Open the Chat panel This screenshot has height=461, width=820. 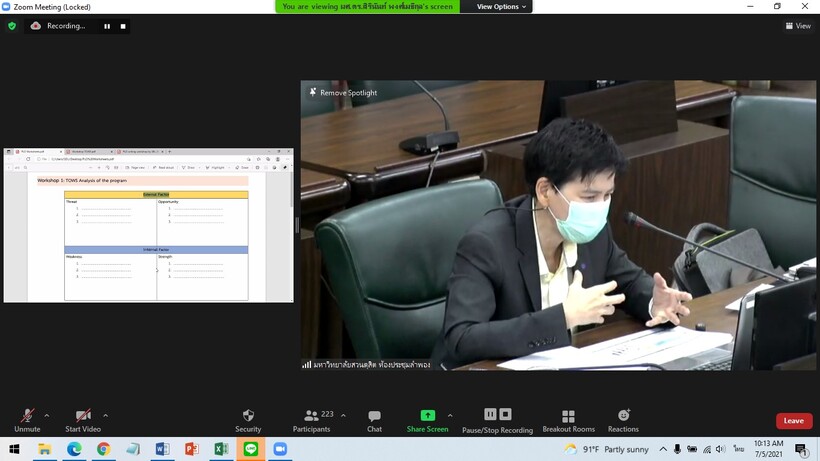(374, 420)
